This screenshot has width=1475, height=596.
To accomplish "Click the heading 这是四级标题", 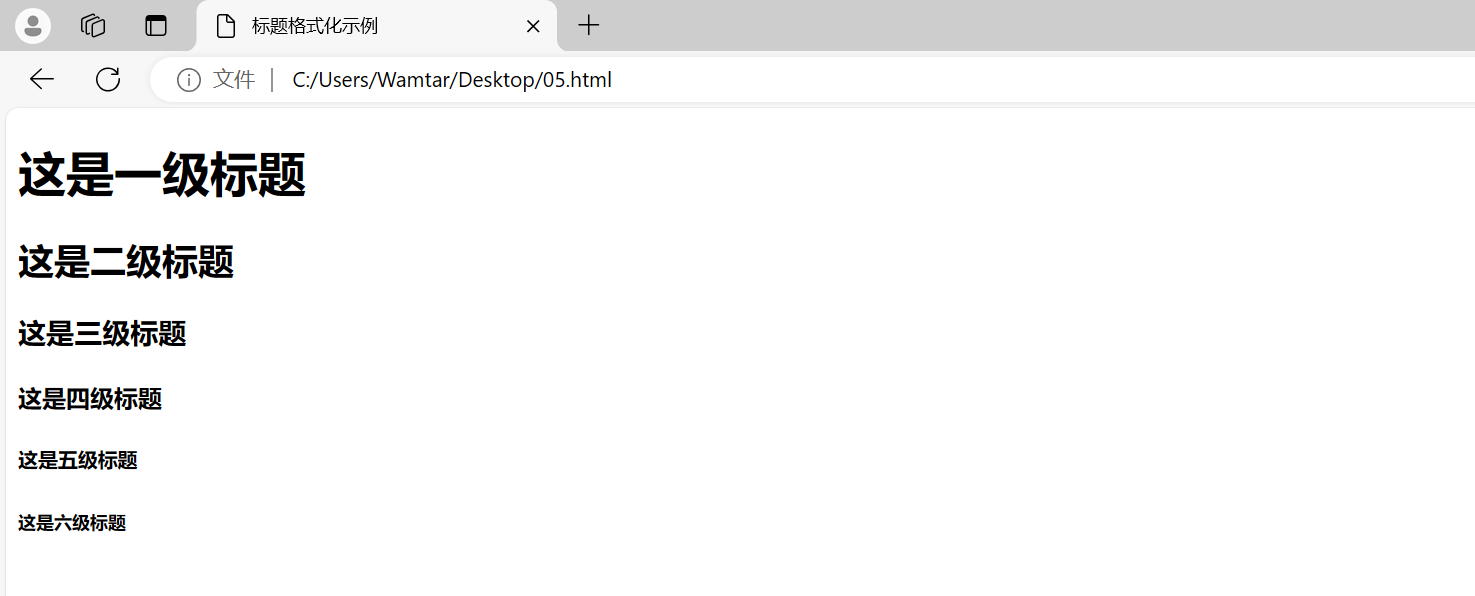I will [90, 399].
